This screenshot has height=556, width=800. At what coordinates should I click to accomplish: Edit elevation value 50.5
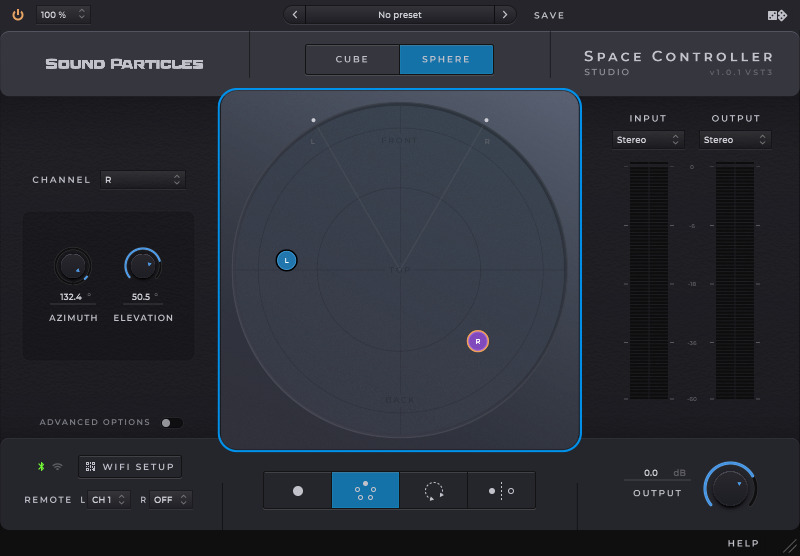[141, 297]
